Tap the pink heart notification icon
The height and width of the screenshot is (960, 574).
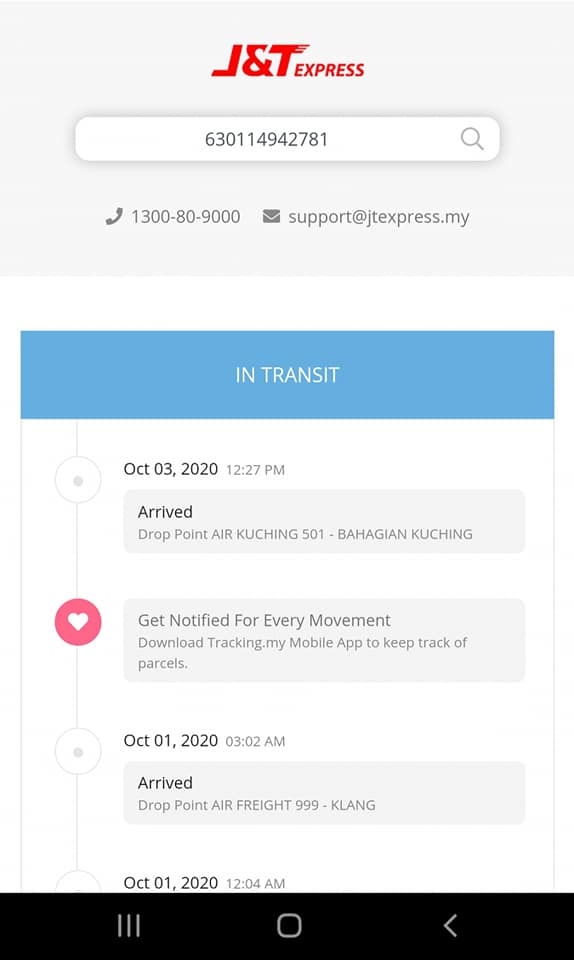point(78,621)
